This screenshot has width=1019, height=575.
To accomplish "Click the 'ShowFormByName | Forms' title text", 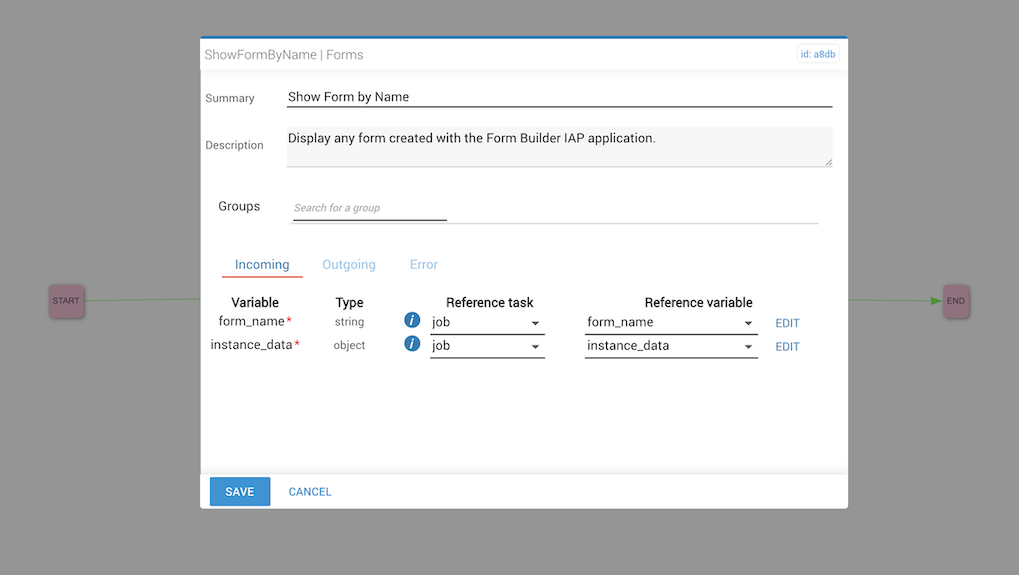I will 284,55.
